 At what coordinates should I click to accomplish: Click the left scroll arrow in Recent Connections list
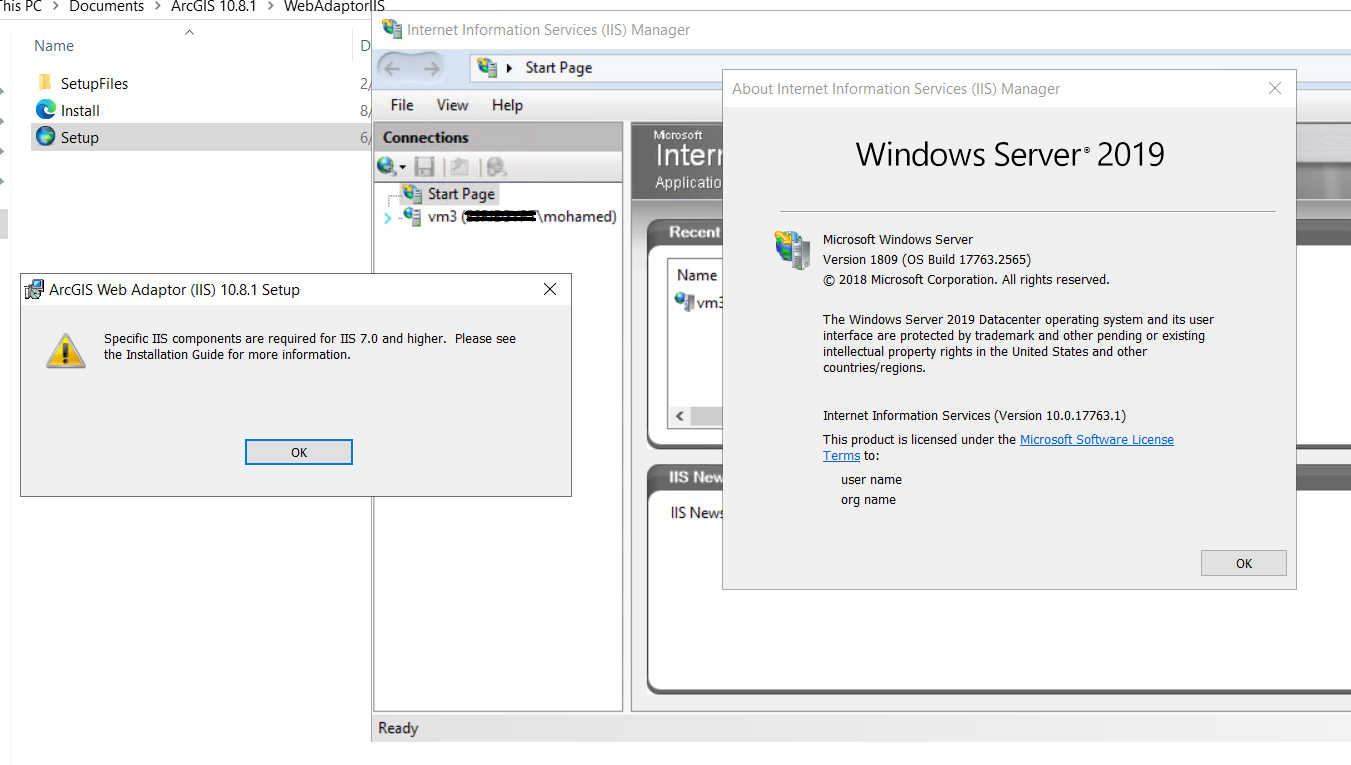click(x=680, y=415)
